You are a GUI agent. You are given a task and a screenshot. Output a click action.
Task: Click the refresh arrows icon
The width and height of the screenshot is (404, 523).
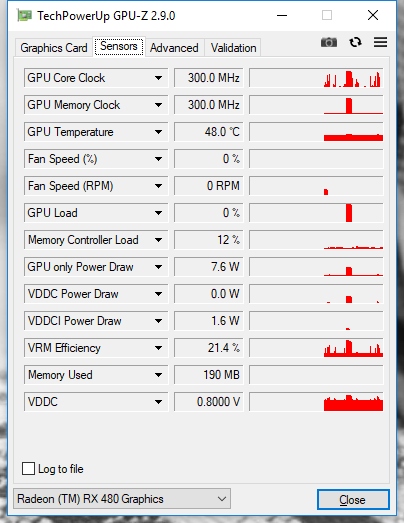(355, 42)
